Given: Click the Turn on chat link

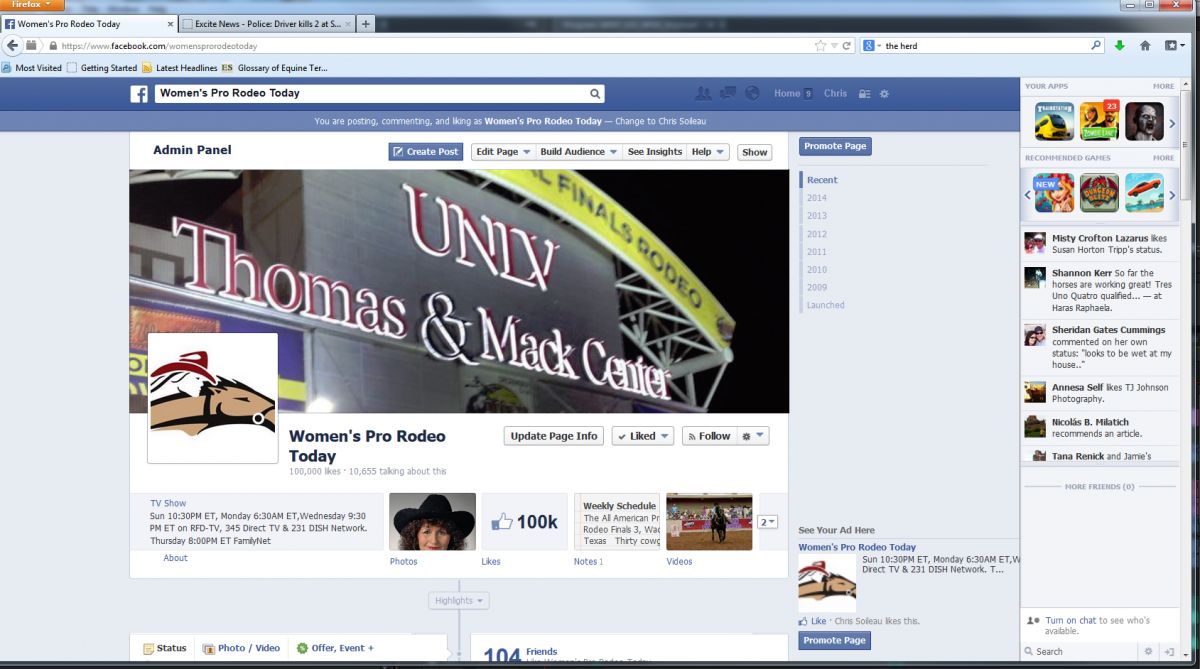Looking at the screenshot, I should click(1069, 621).
